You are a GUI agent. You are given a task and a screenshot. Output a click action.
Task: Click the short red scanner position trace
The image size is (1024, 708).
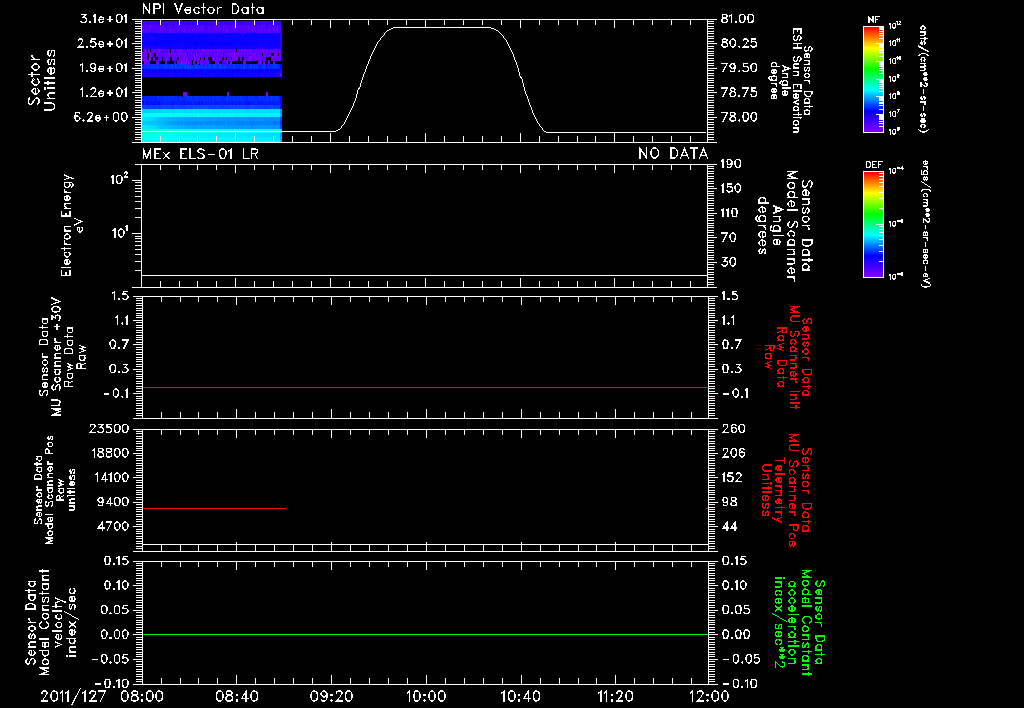pos(214,508)
